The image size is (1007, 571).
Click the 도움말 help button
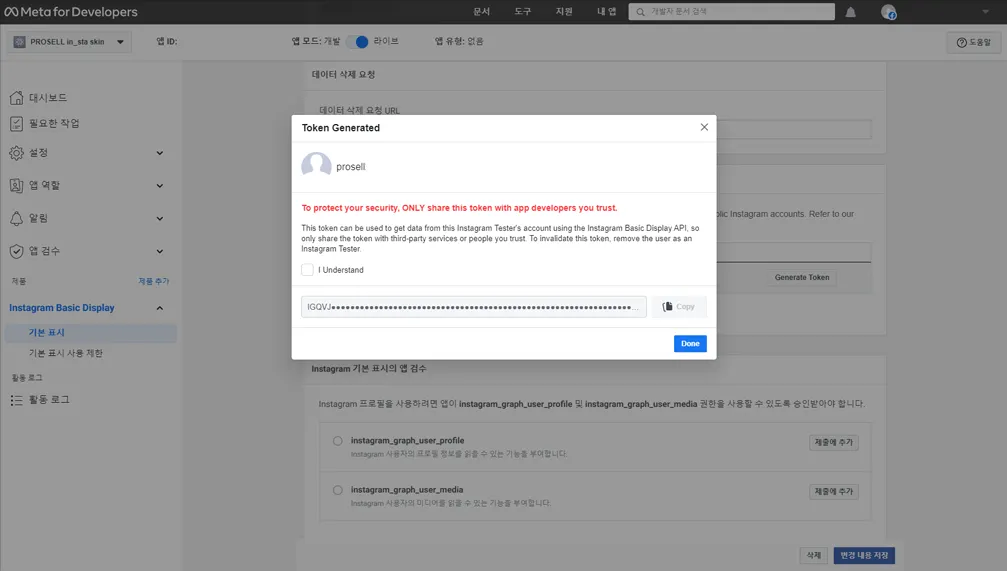point(974,42)
